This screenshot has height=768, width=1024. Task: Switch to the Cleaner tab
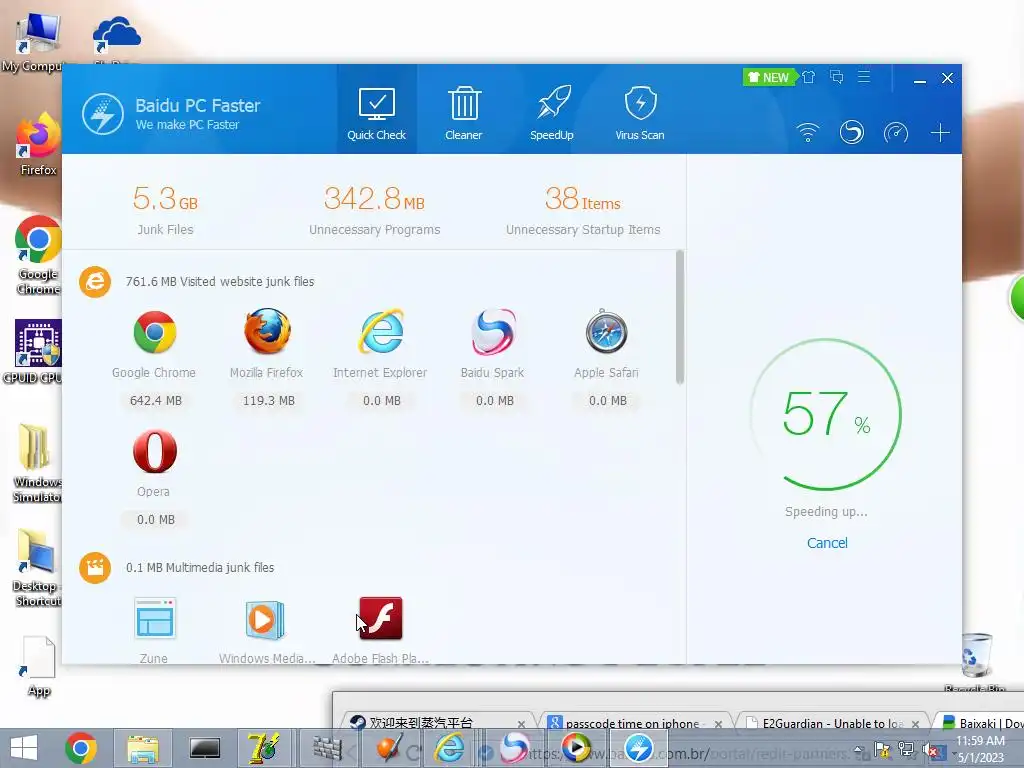[464, 110]
